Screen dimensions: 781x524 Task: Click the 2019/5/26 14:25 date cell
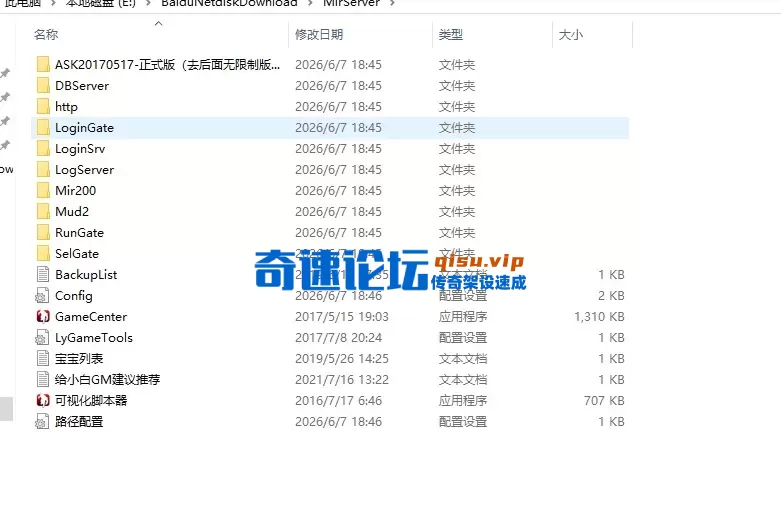342,359
